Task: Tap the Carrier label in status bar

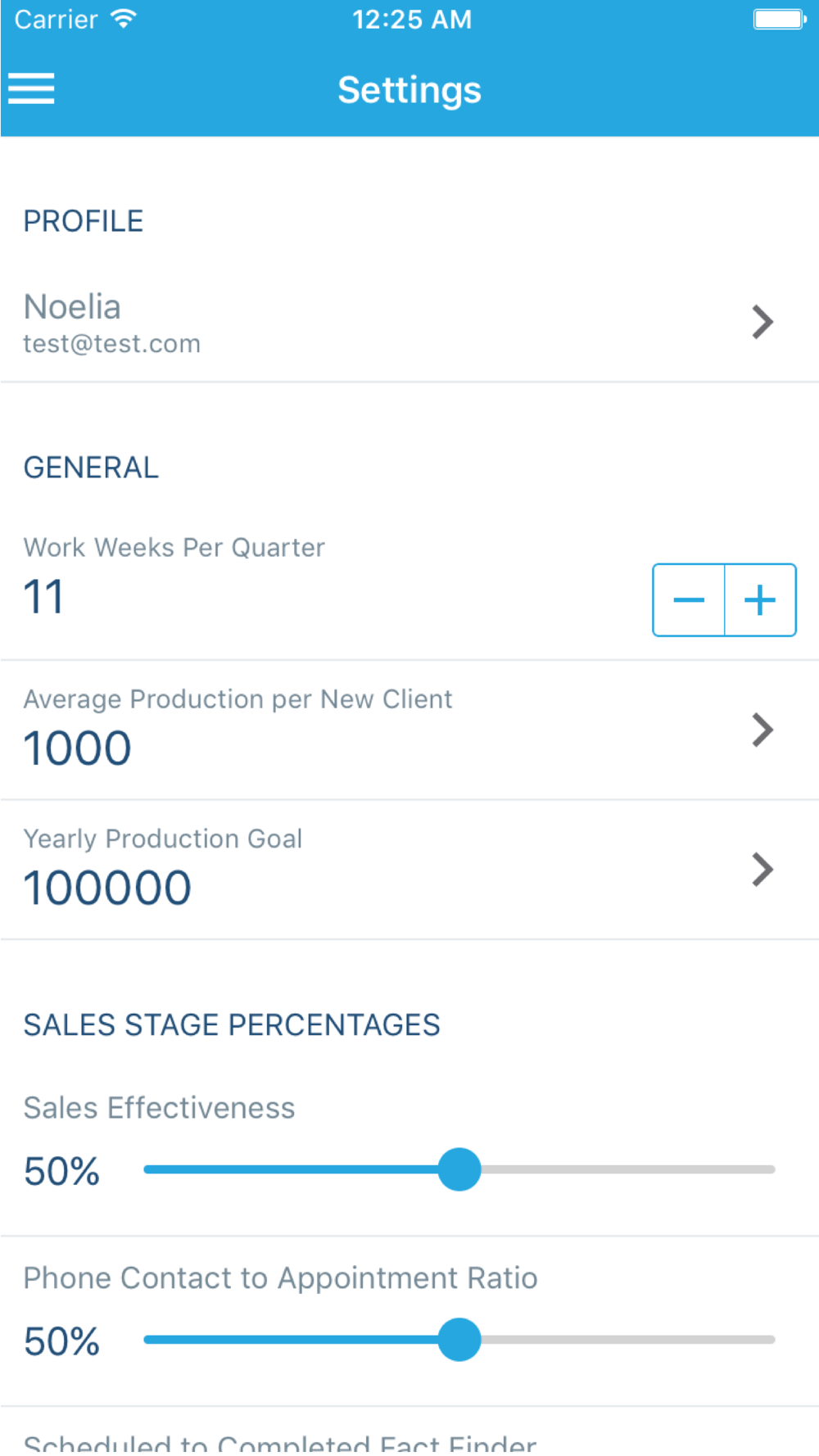Action: (x=56, y=19)
